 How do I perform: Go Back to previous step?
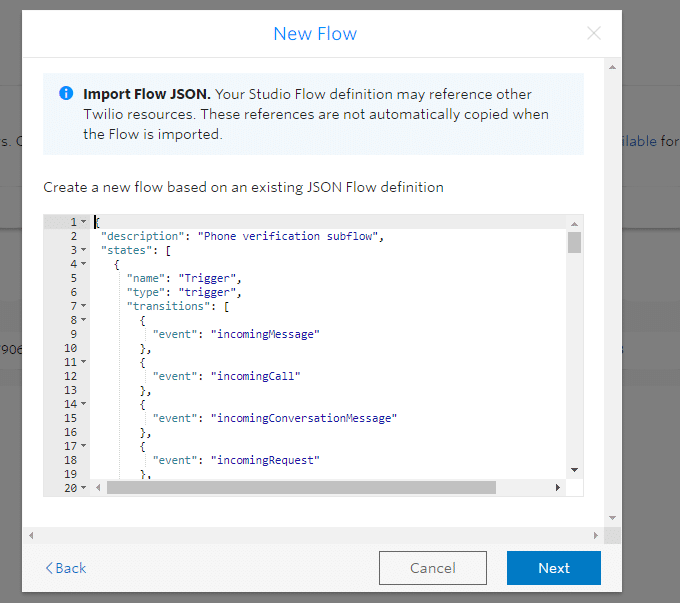[x=66, y=568]
